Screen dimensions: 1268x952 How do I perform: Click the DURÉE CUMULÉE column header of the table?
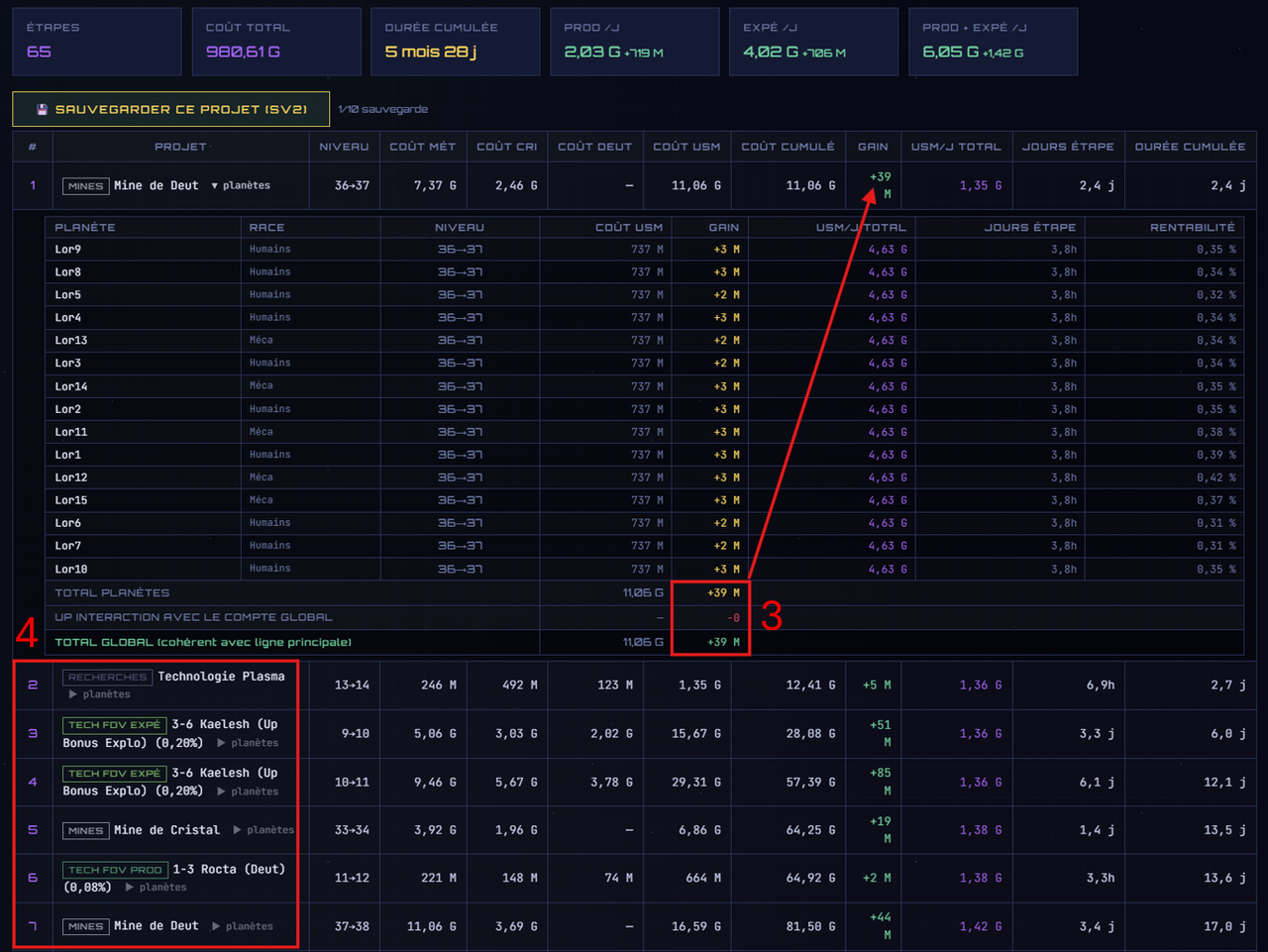point(1190,147)
